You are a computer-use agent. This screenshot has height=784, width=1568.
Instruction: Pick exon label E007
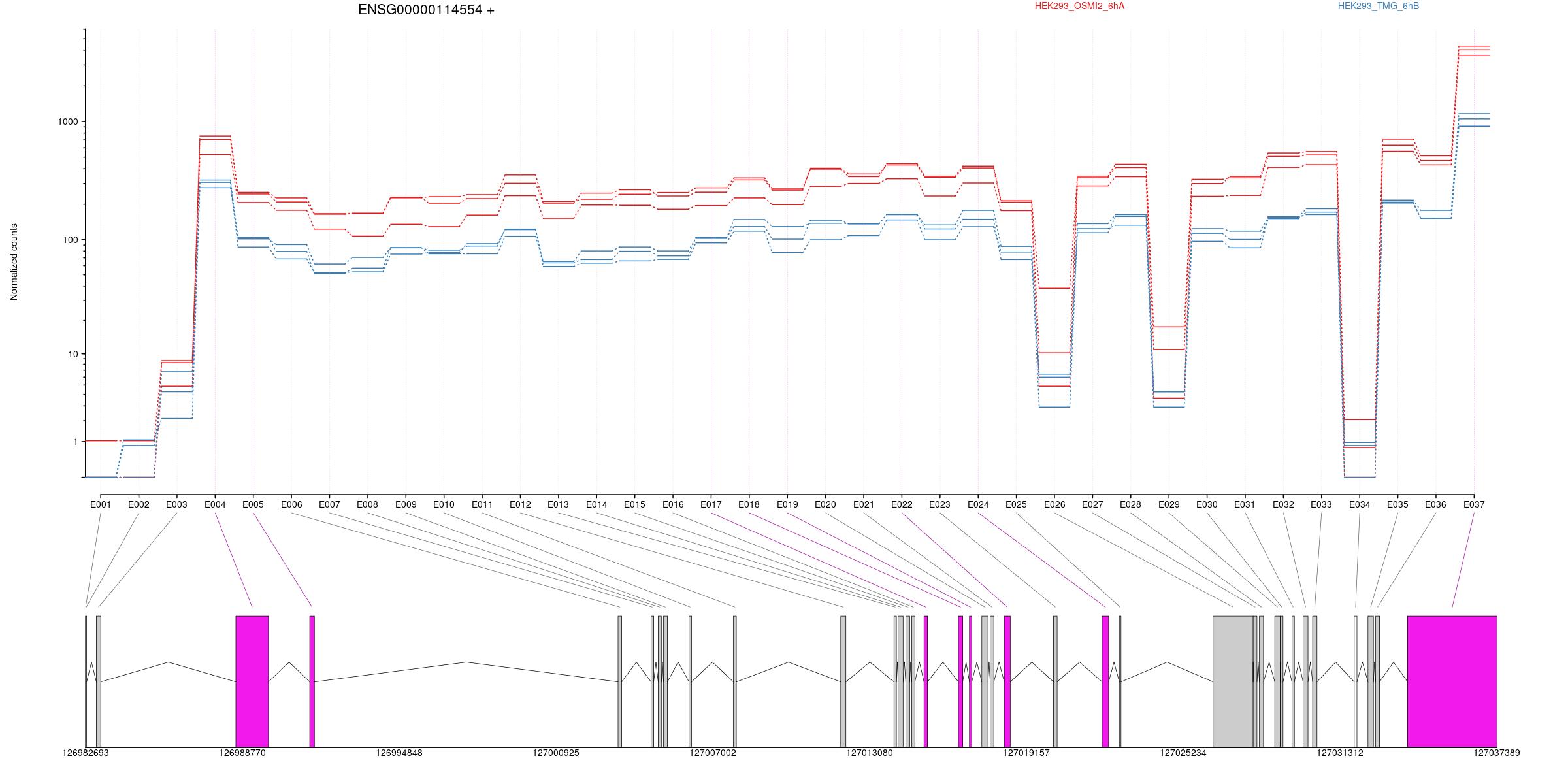(329, 504)
